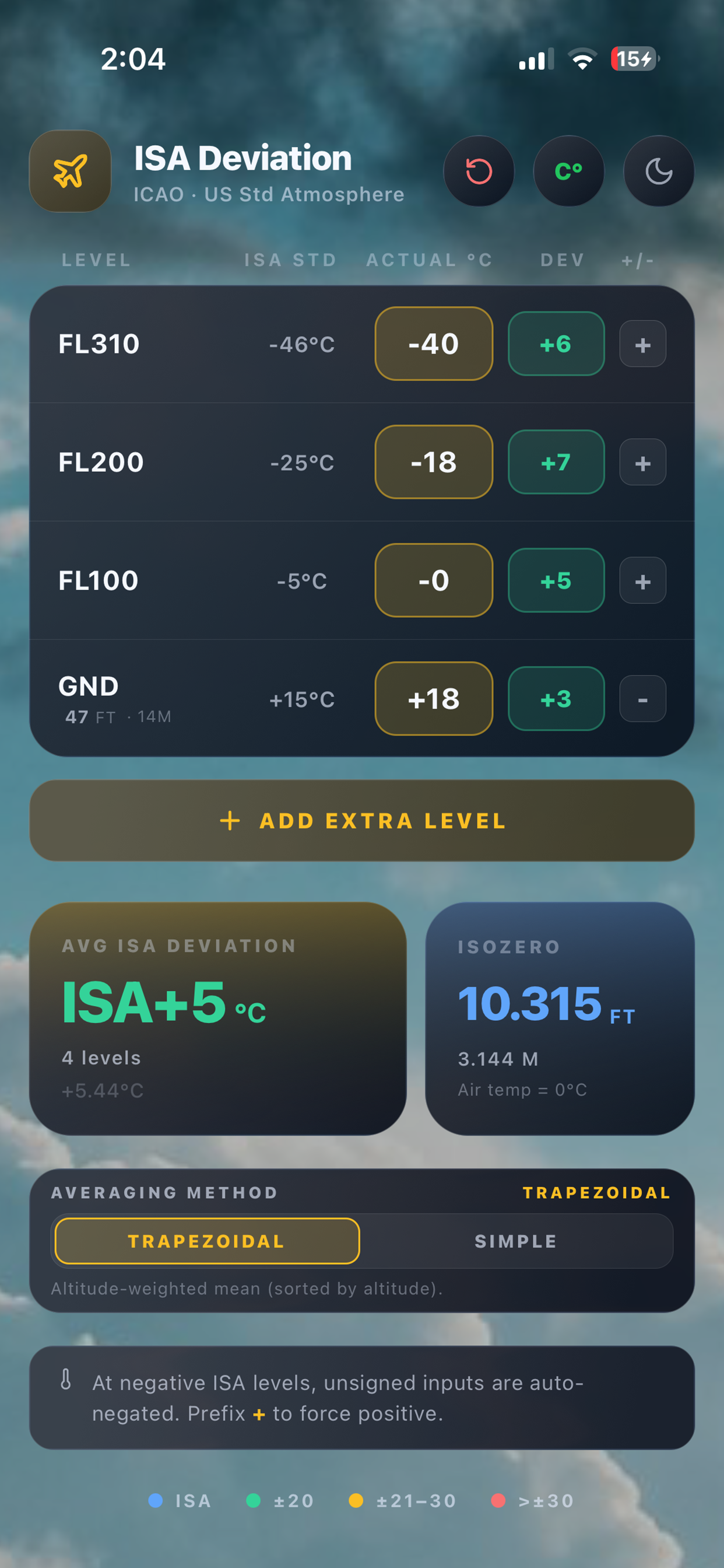Tap the yellow airplane app icon

click(x=71, y=171)
